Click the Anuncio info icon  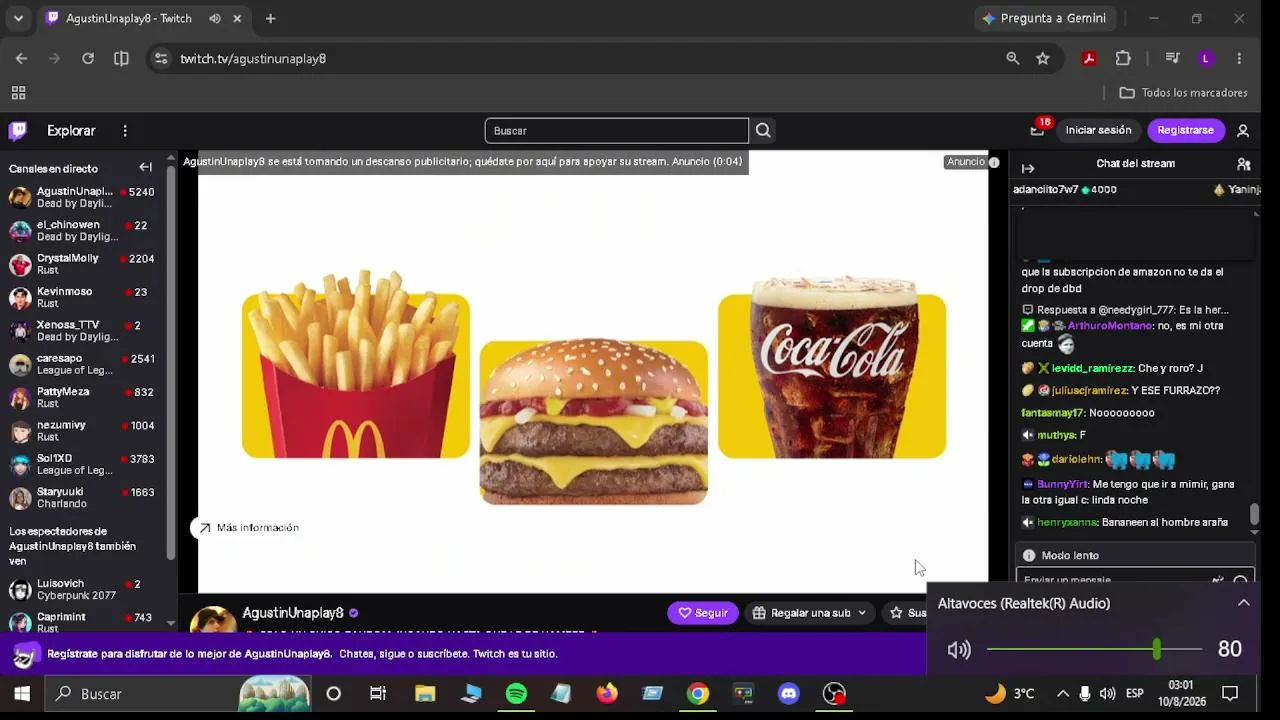(x=994, y=162)
